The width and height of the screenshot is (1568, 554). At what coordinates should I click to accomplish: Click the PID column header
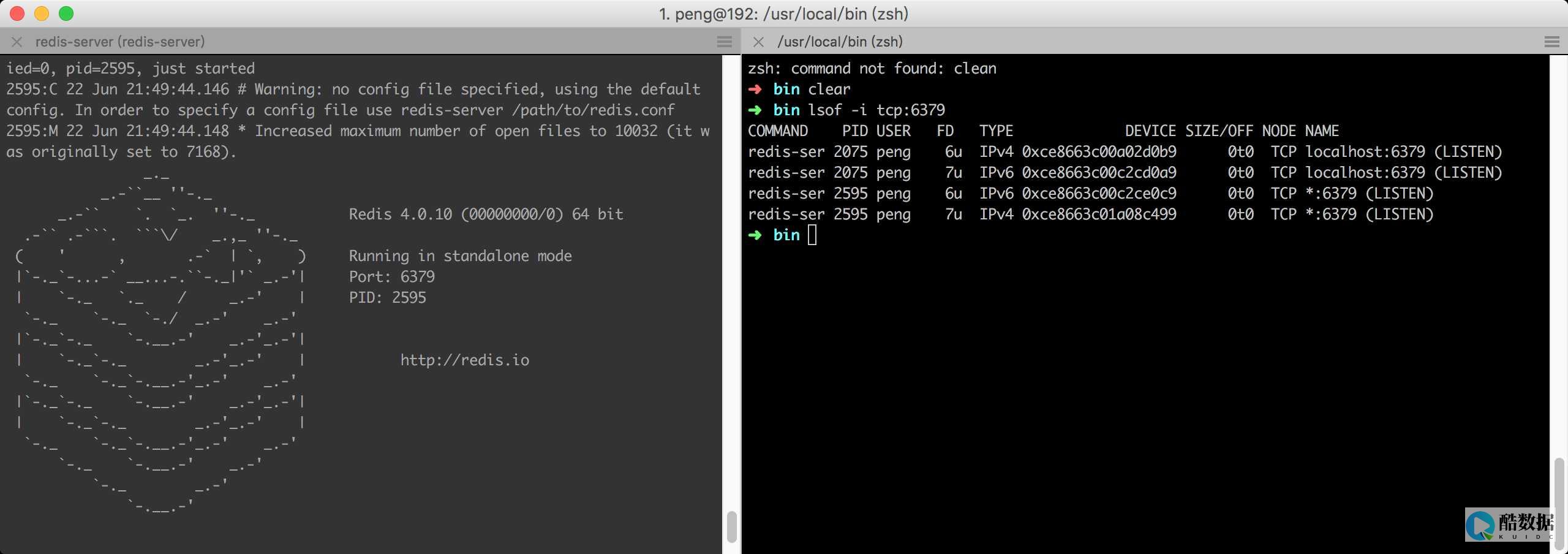coord(855,131)
